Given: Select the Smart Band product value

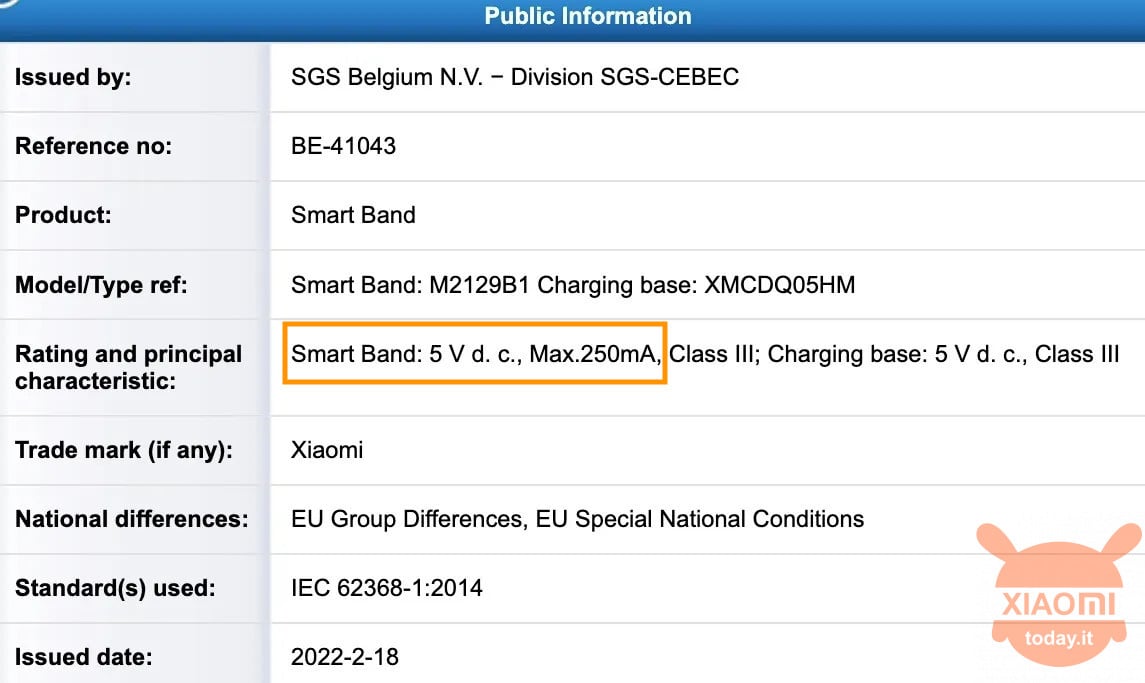Looking at the screenshot, I should click(x=353, y=215).
